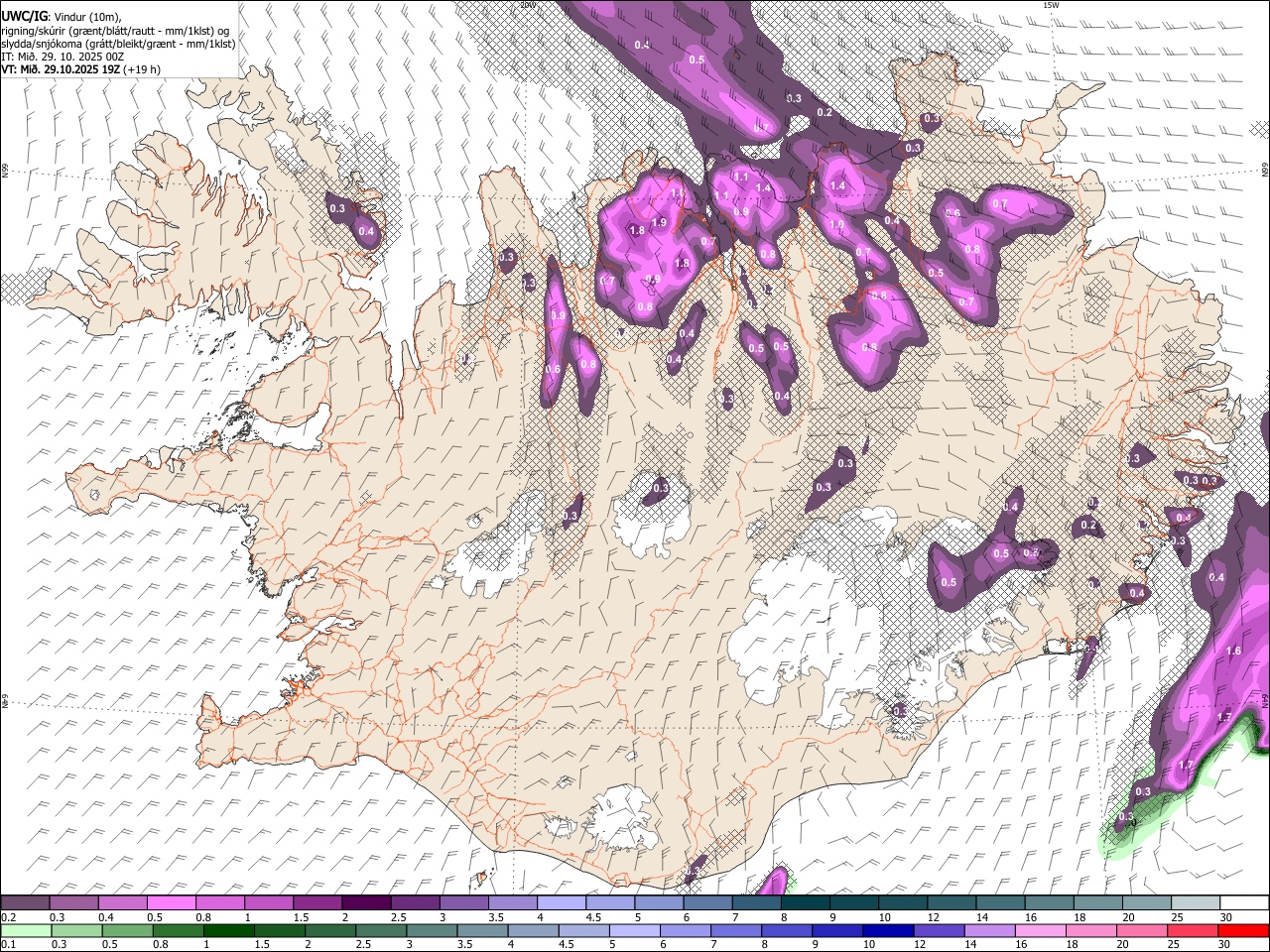Click the '0.2' label in the upper legend row
Image resolution: width=1270 pixels, height=952 pixels.
[x=8, y=917]
